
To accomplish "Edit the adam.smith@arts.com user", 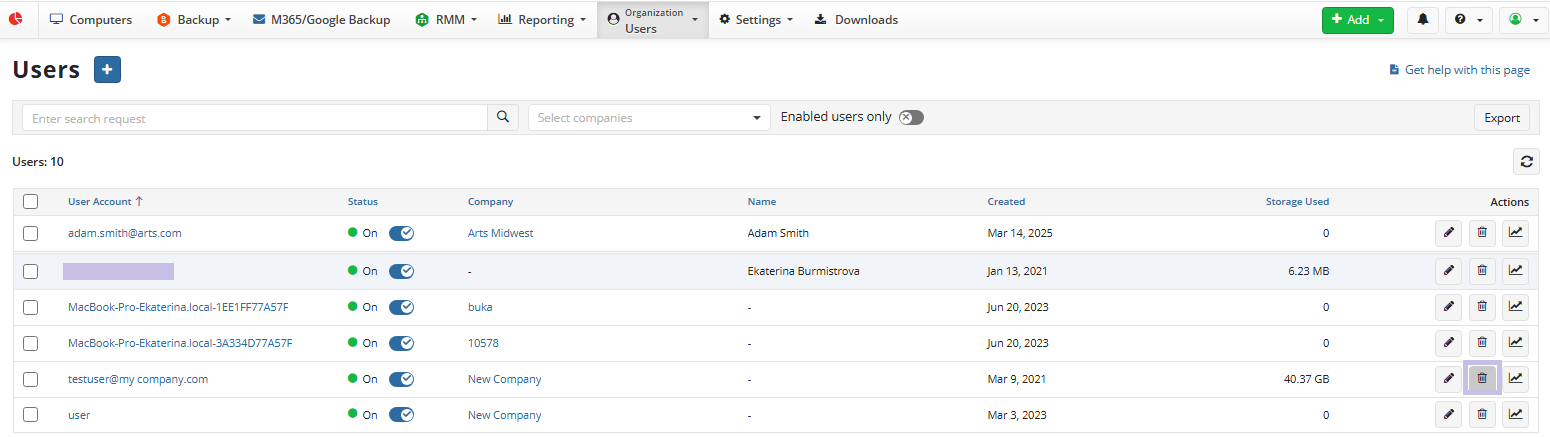I will [x=1447, y=233].
